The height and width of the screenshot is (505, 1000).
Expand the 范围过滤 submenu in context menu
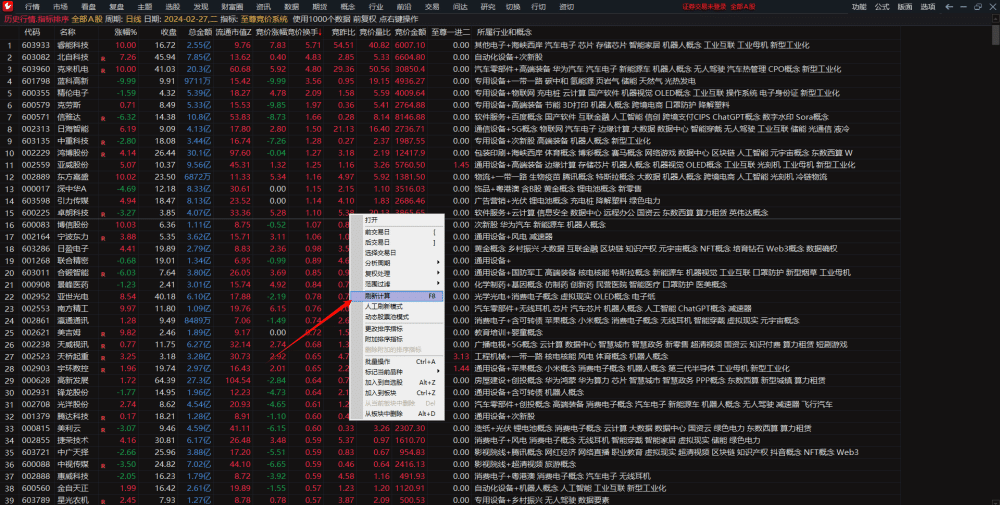[397, 284]
